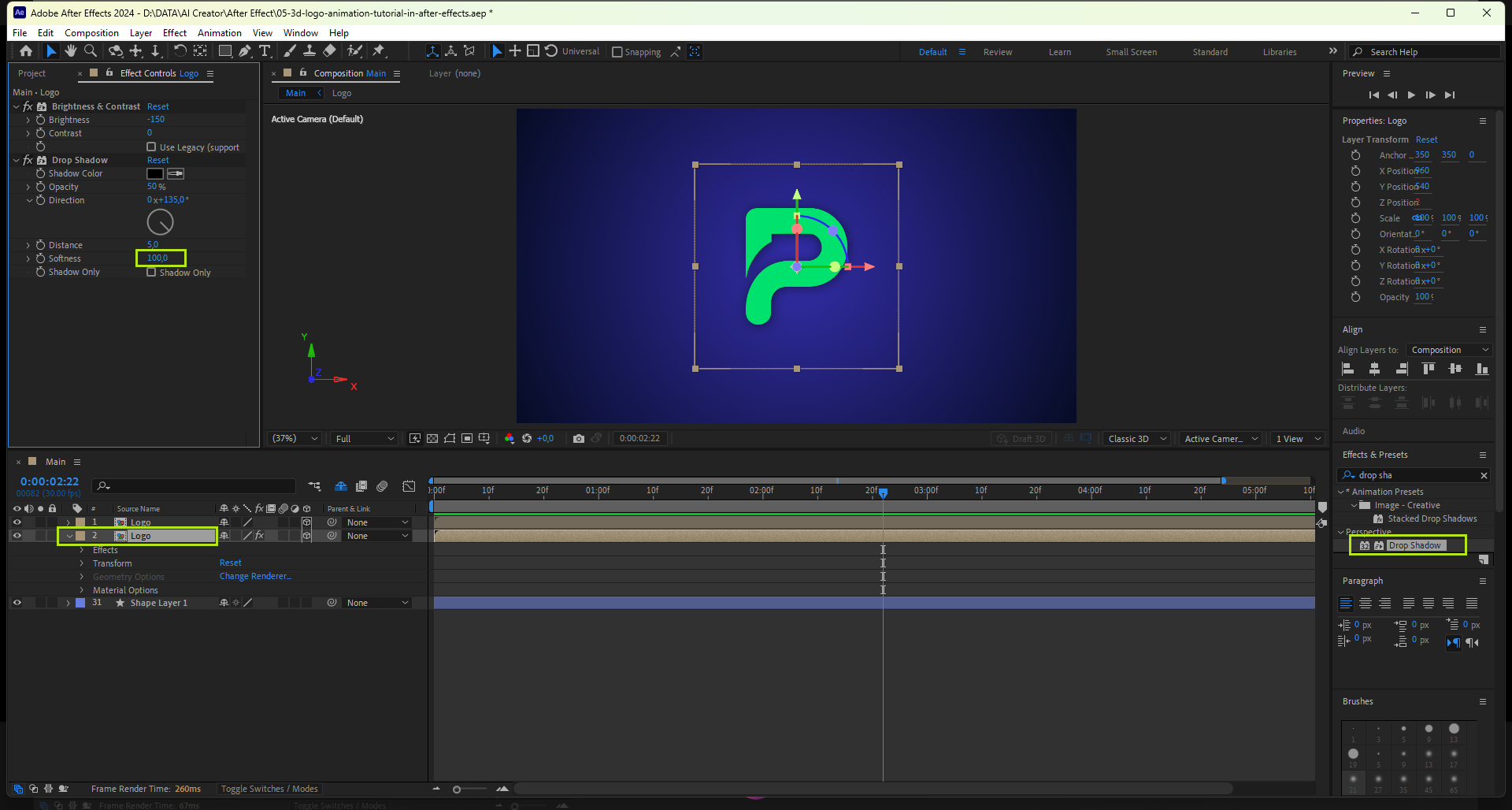Screen dimensions: 1512x810
Task: Open the Animation menu
Action: tap(219, 33)
